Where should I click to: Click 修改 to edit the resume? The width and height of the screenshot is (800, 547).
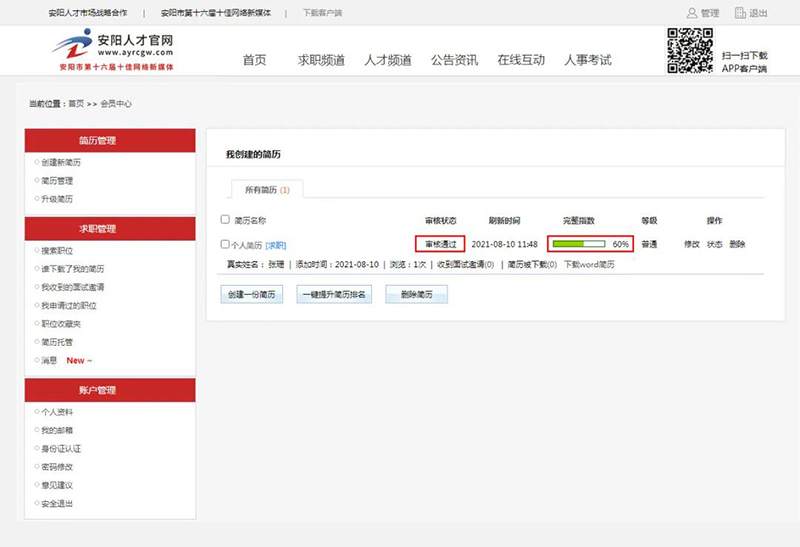(x=692, y=244)
